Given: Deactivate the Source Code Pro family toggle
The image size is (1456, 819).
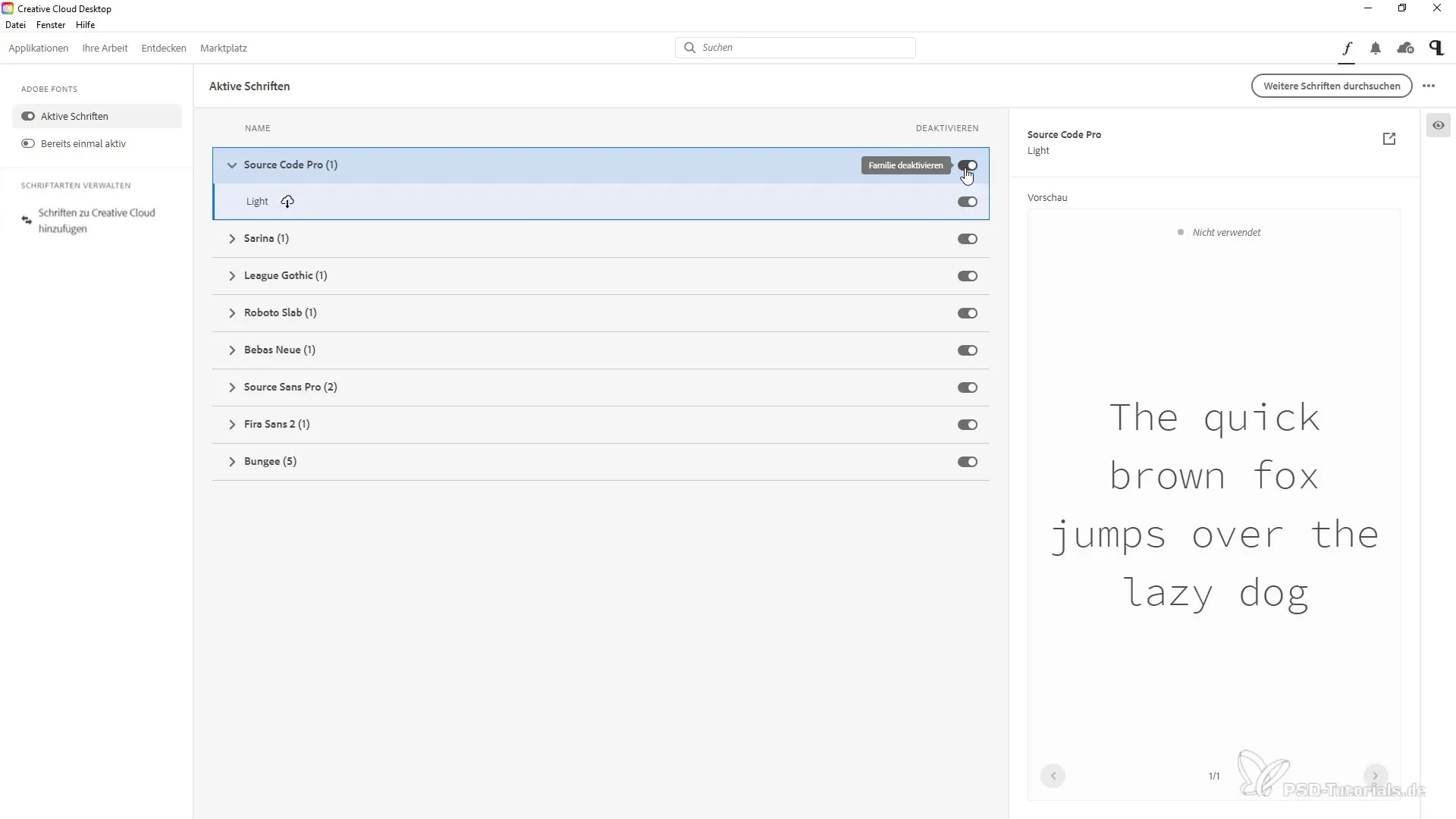Looking at the screenshot, I should click(968, 165).
